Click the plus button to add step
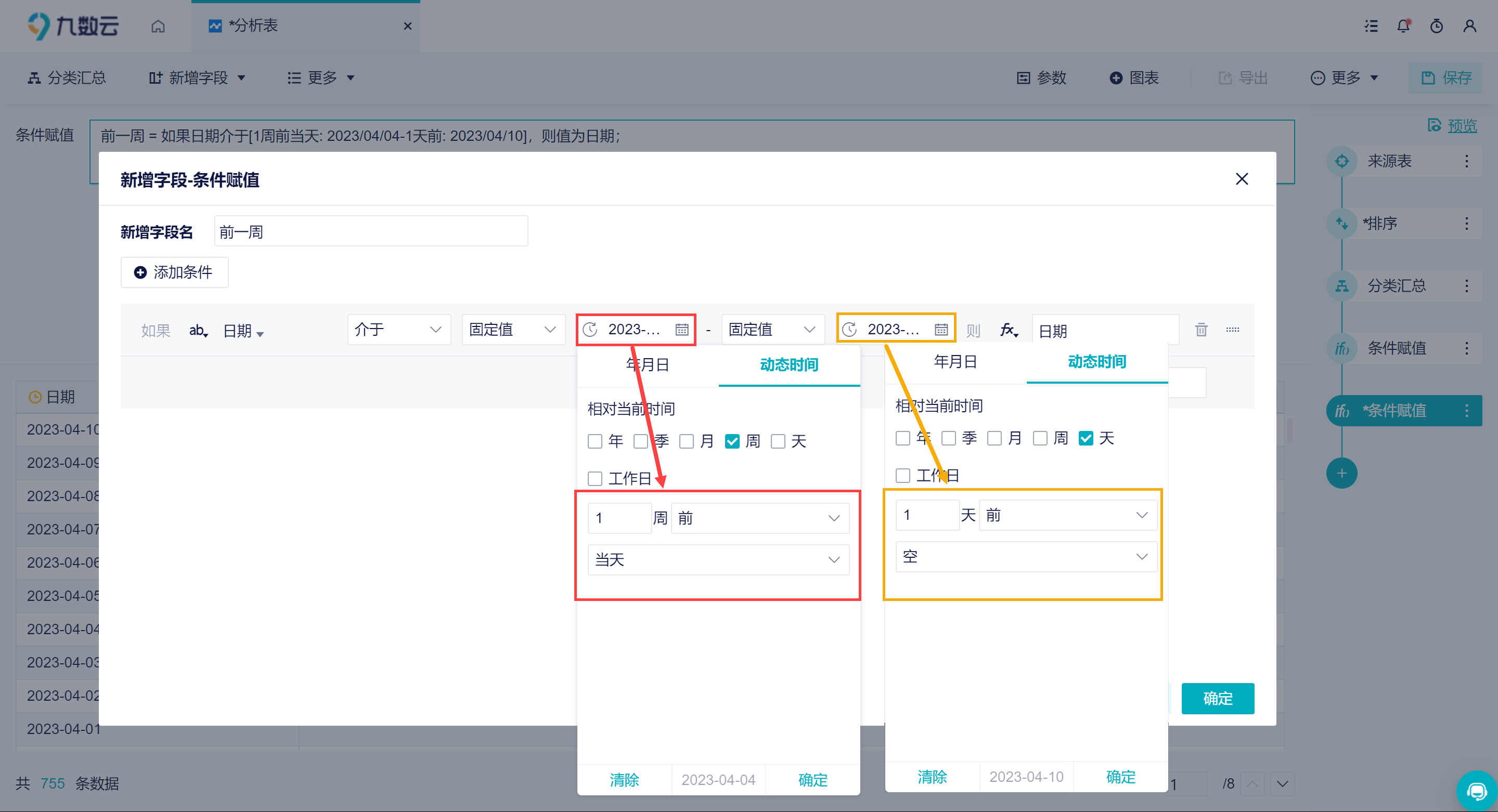This screenshot has height=812, width=1498. click(1341, 473)
